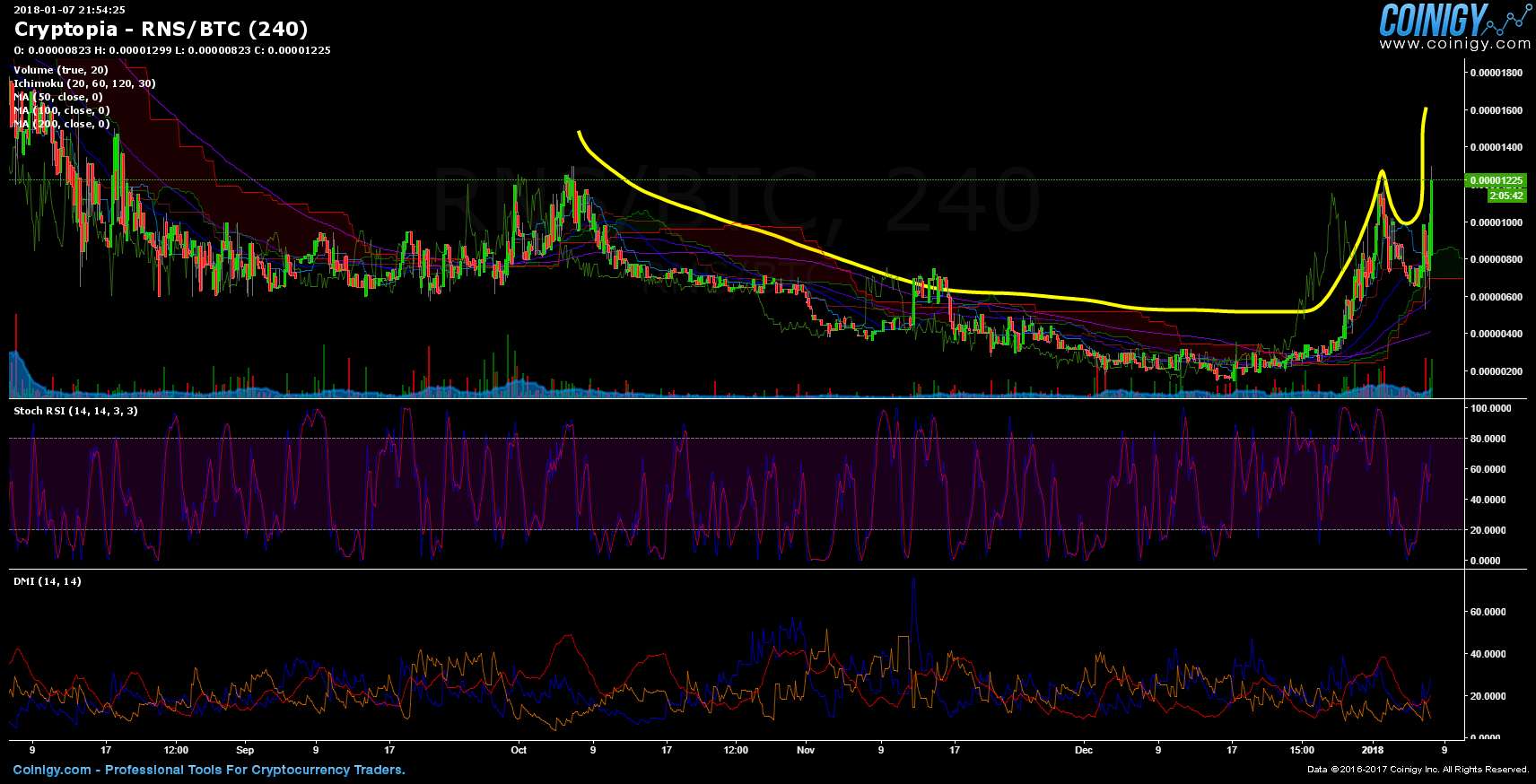Click the 100.0000 Stoch RSI axis label
Viewport: 1536px width, 784px height.
pyautogui.click(x=1490, y=408)
